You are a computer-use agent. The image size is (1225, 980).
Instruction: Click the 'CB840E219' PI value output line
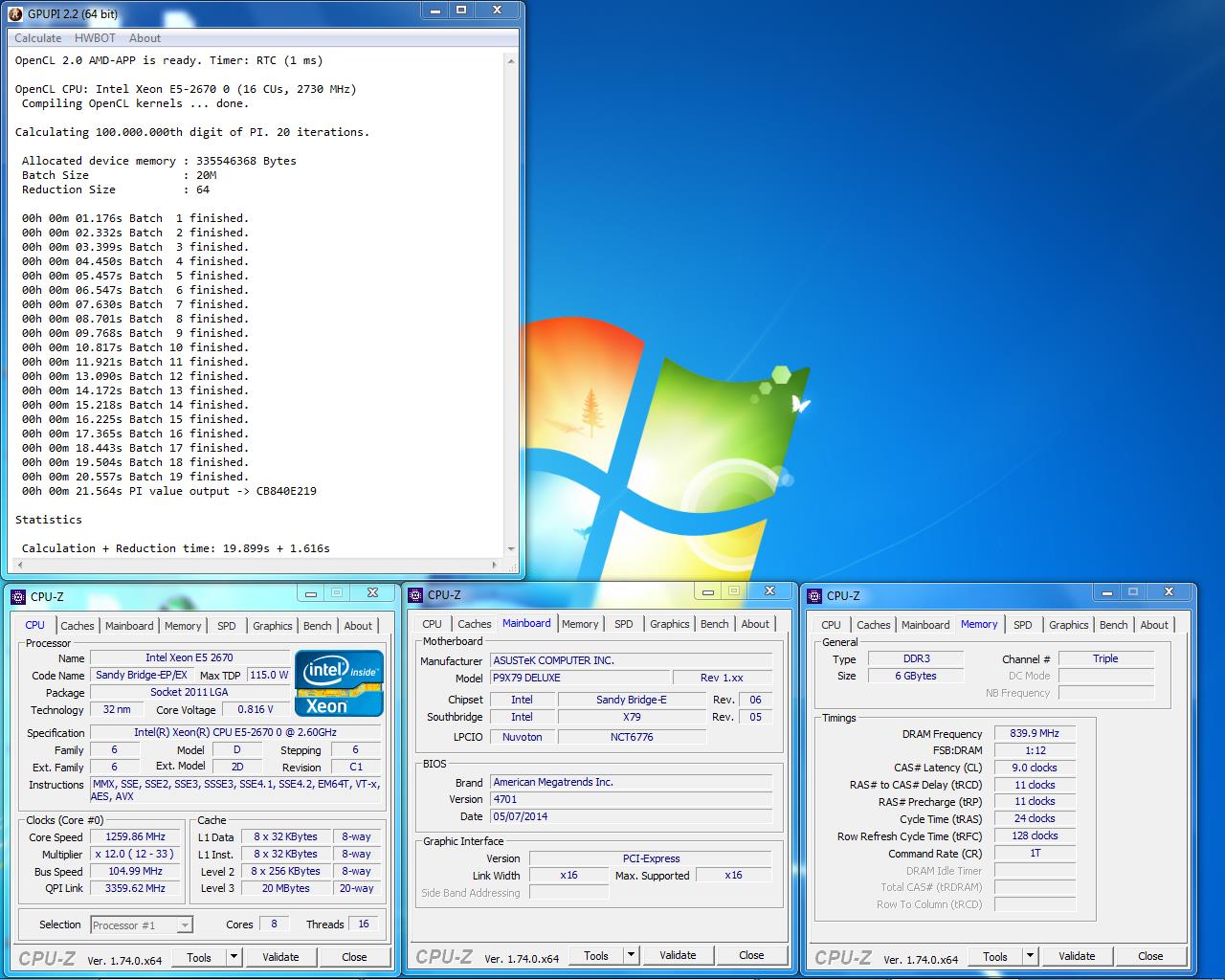(169, 491)
